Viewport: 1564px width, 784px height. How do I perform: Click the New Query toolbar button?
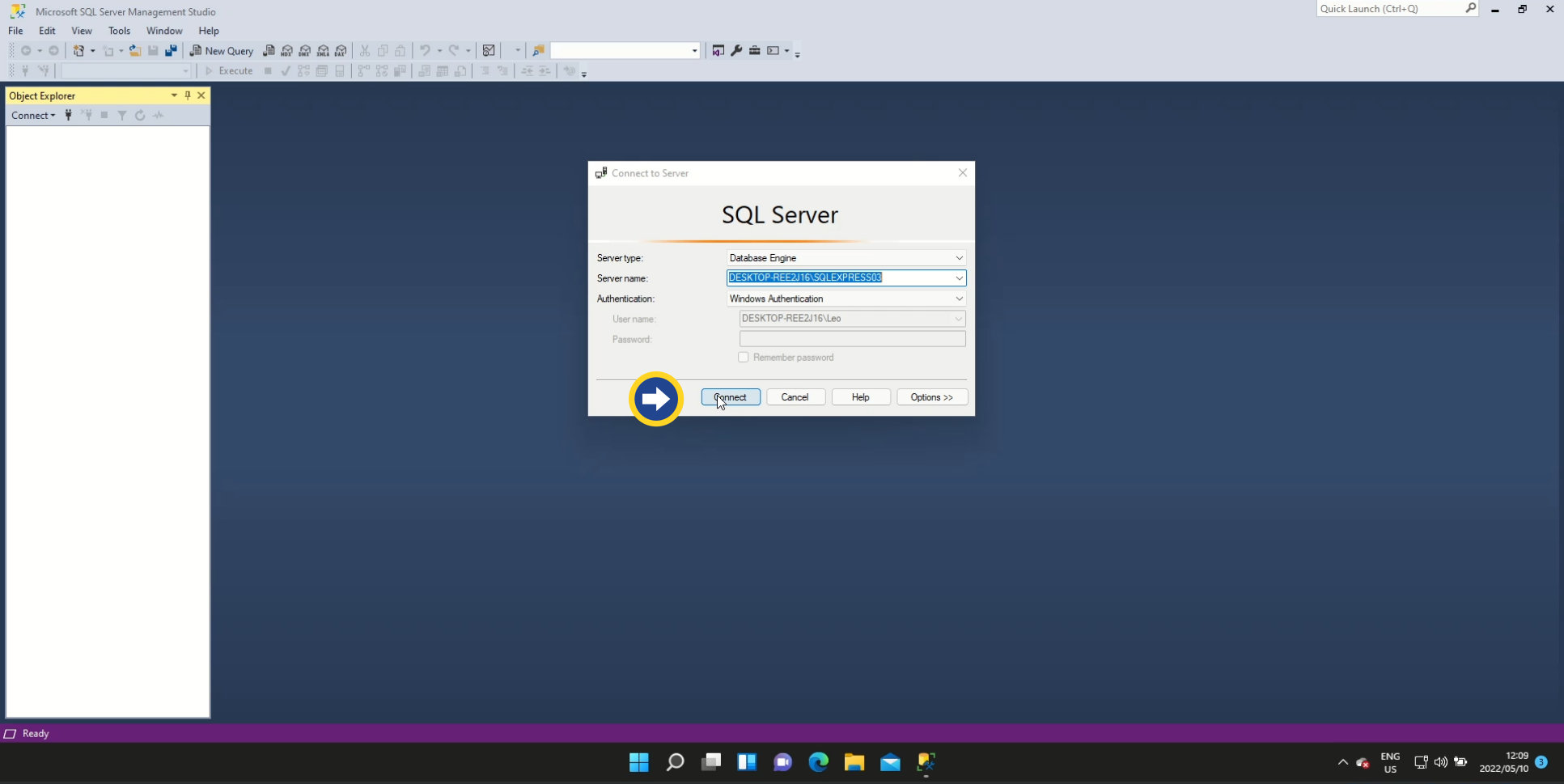click(222, 50)
